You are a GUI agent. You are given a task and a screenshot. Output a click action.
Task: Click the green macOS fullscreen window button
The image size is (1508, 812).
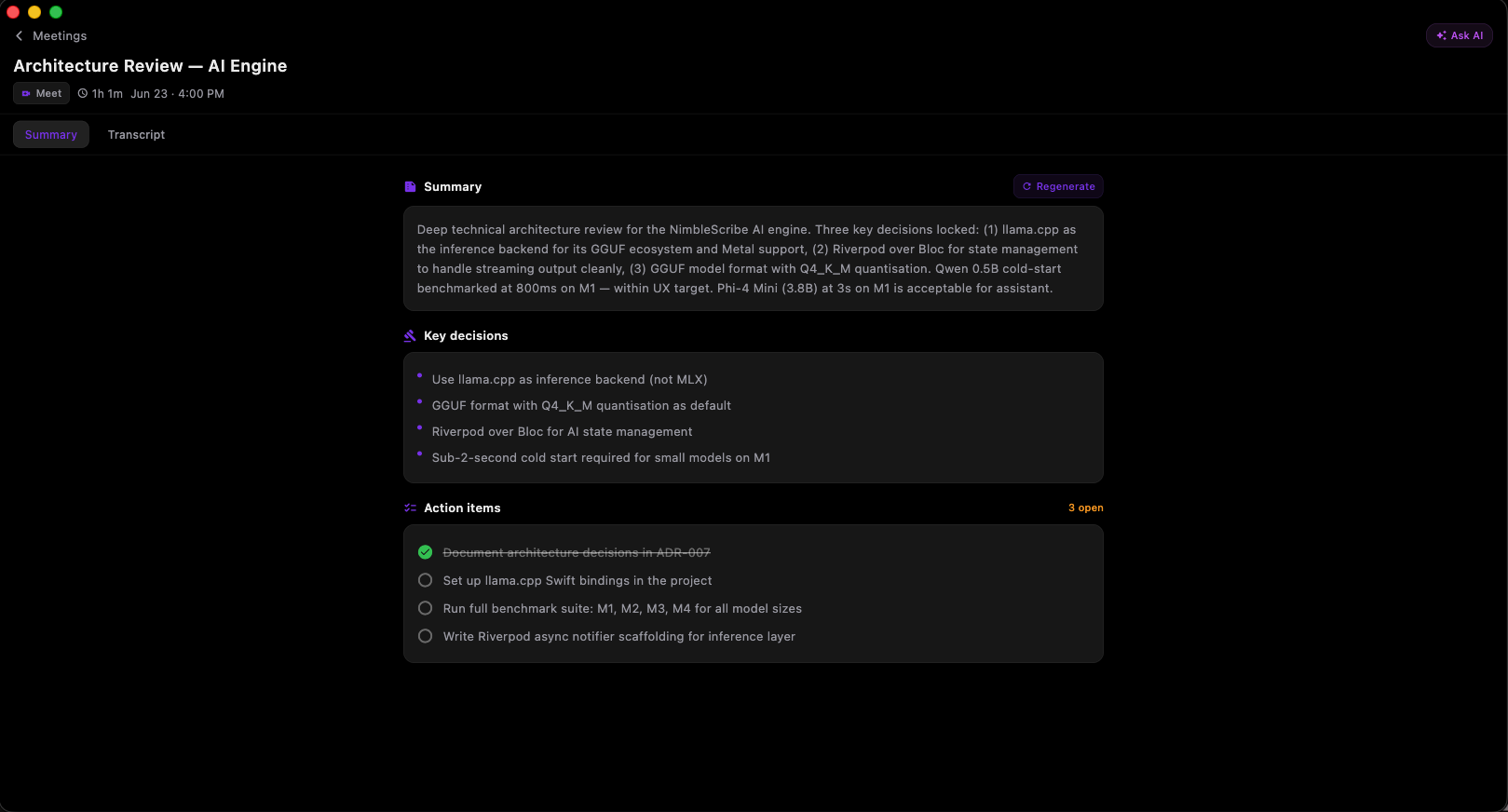point(56,12)
